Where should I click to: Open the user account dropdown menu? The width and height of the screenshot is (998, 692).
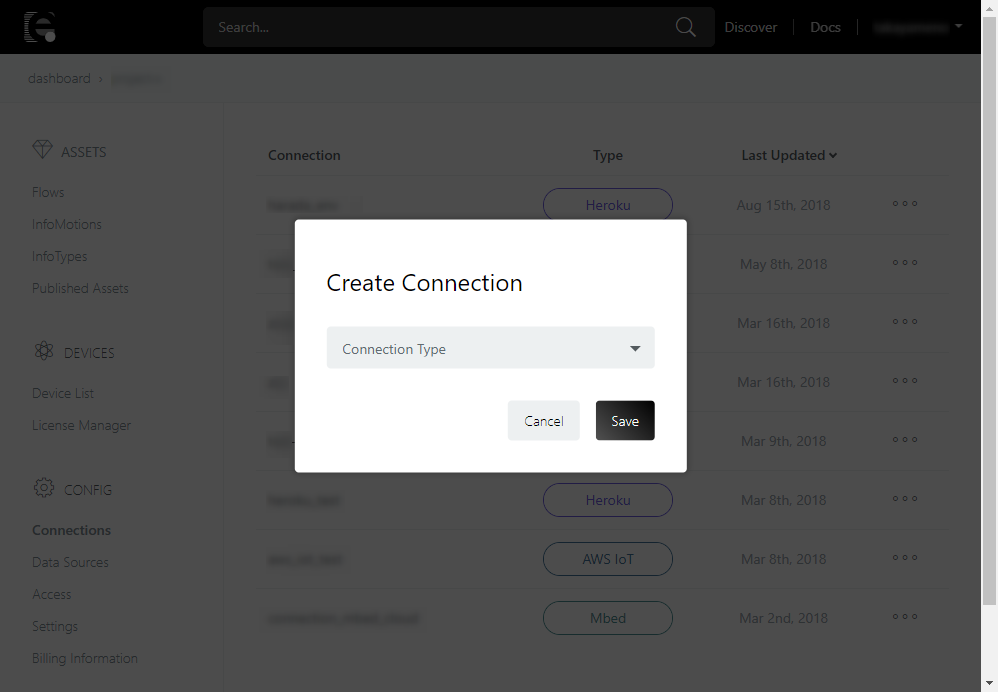point(917,27)
